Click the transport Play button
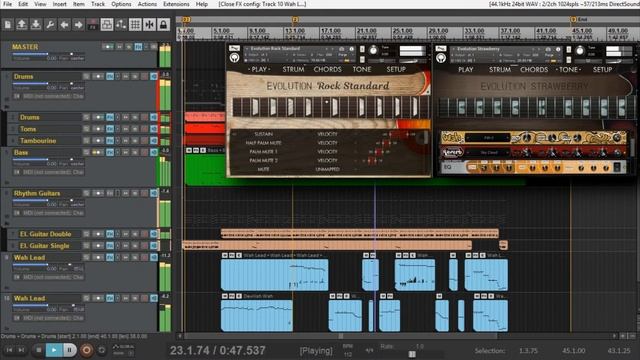Screen dimensions: 640x360 click(54, 350)
